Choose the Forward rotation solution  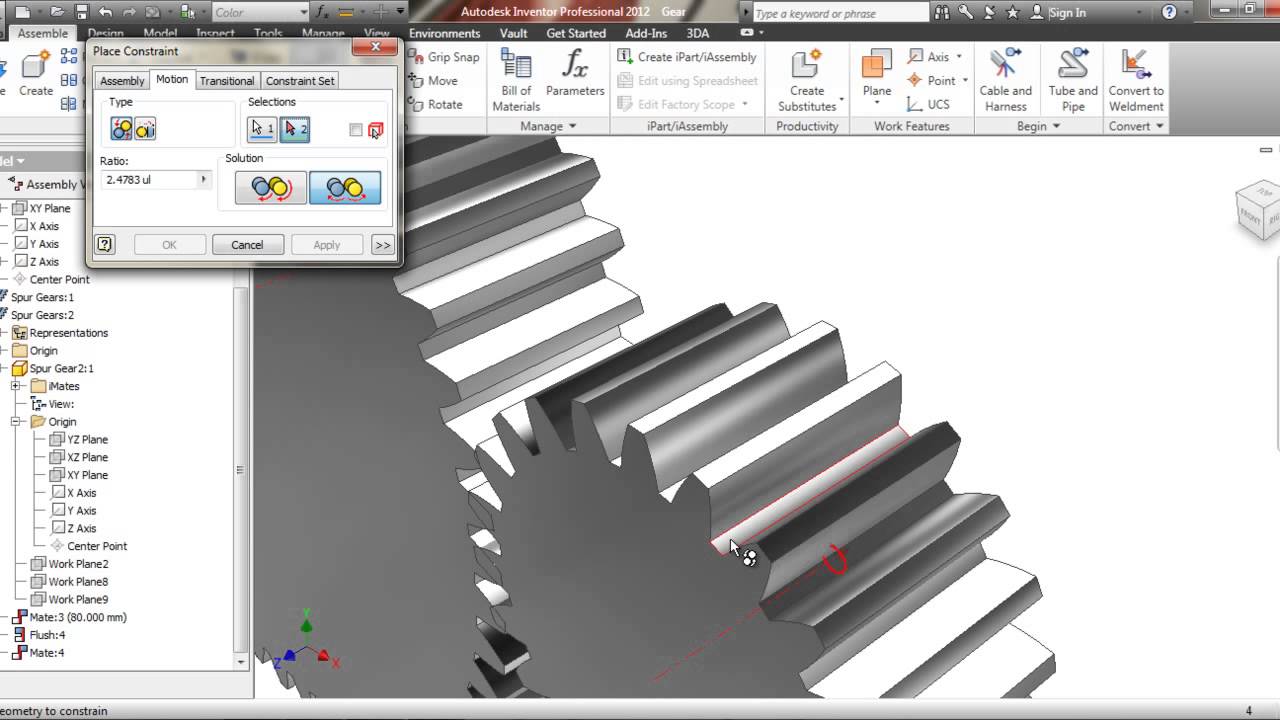pos(271,188)
